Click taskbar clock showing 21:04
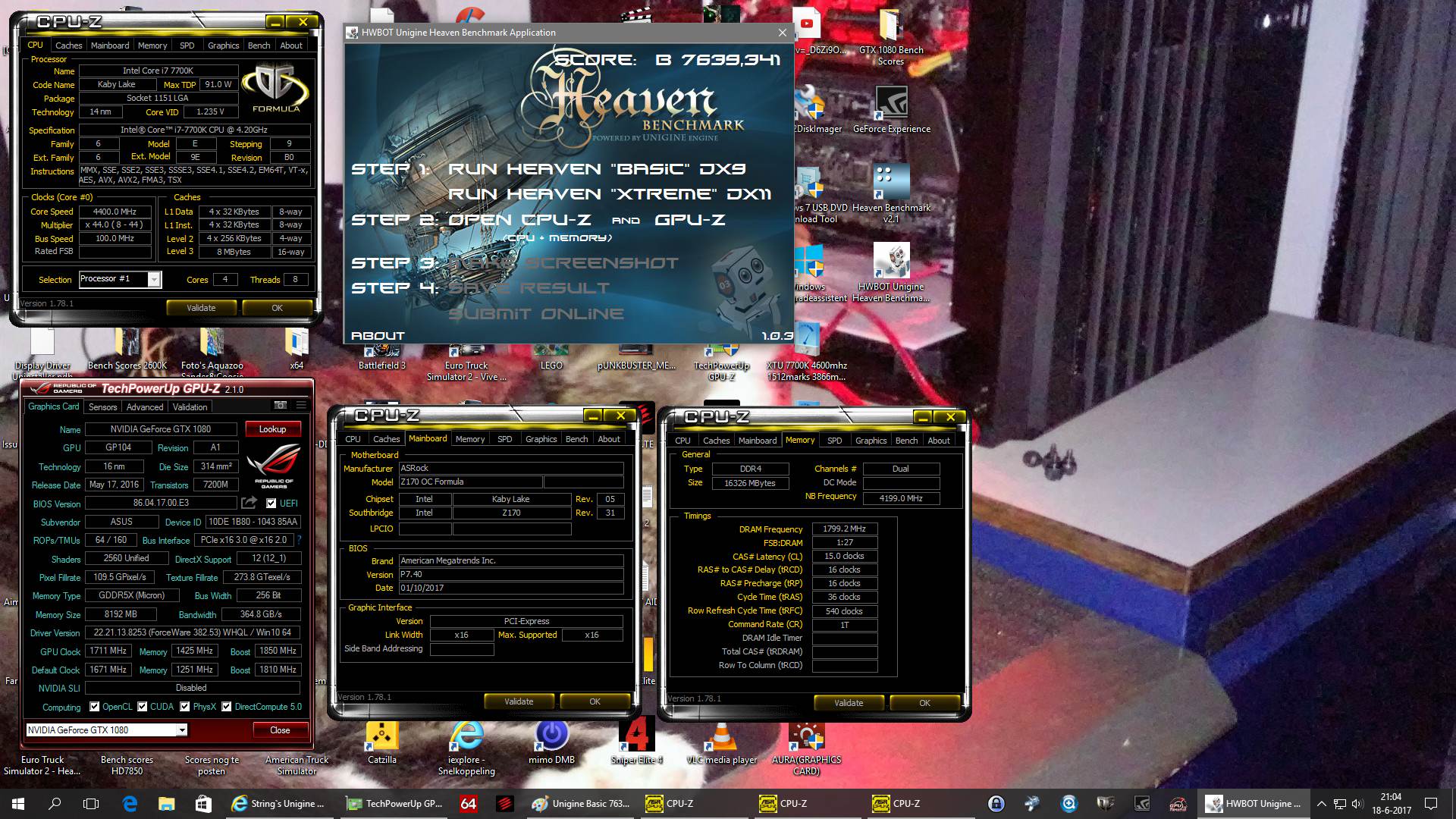Screen dimensions: 1456x819 click(1391, 804)
